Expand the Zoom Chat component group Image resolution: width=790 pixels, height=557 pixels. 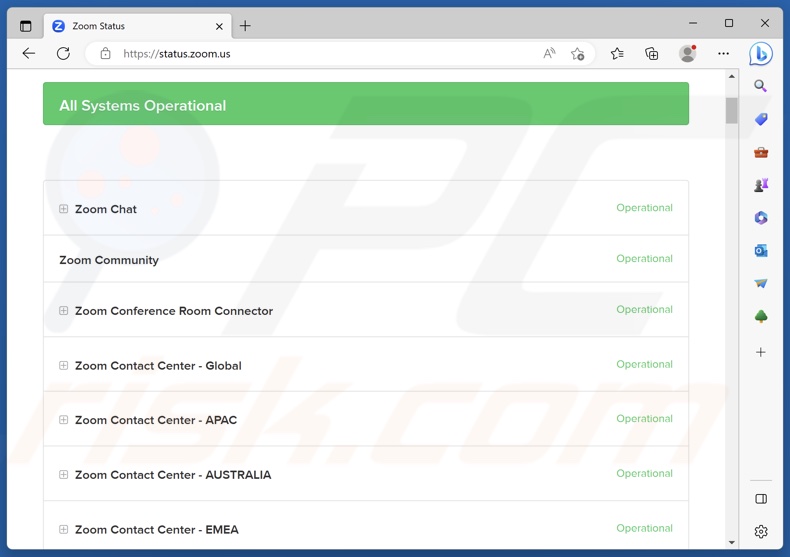tap(63, 209)
